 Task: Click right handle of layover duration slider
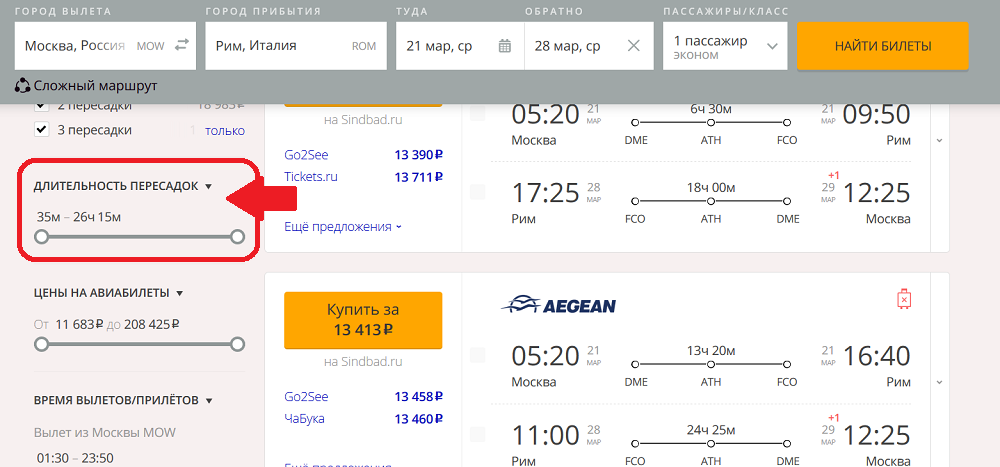[237, 237]
